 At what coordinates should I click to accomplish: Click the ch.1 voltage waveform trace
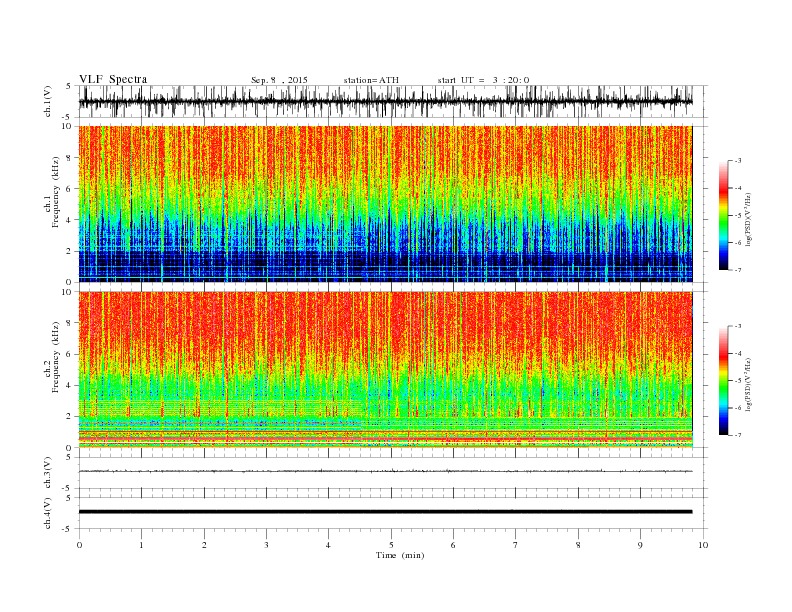pyautogui.click(x=385, y=102)
